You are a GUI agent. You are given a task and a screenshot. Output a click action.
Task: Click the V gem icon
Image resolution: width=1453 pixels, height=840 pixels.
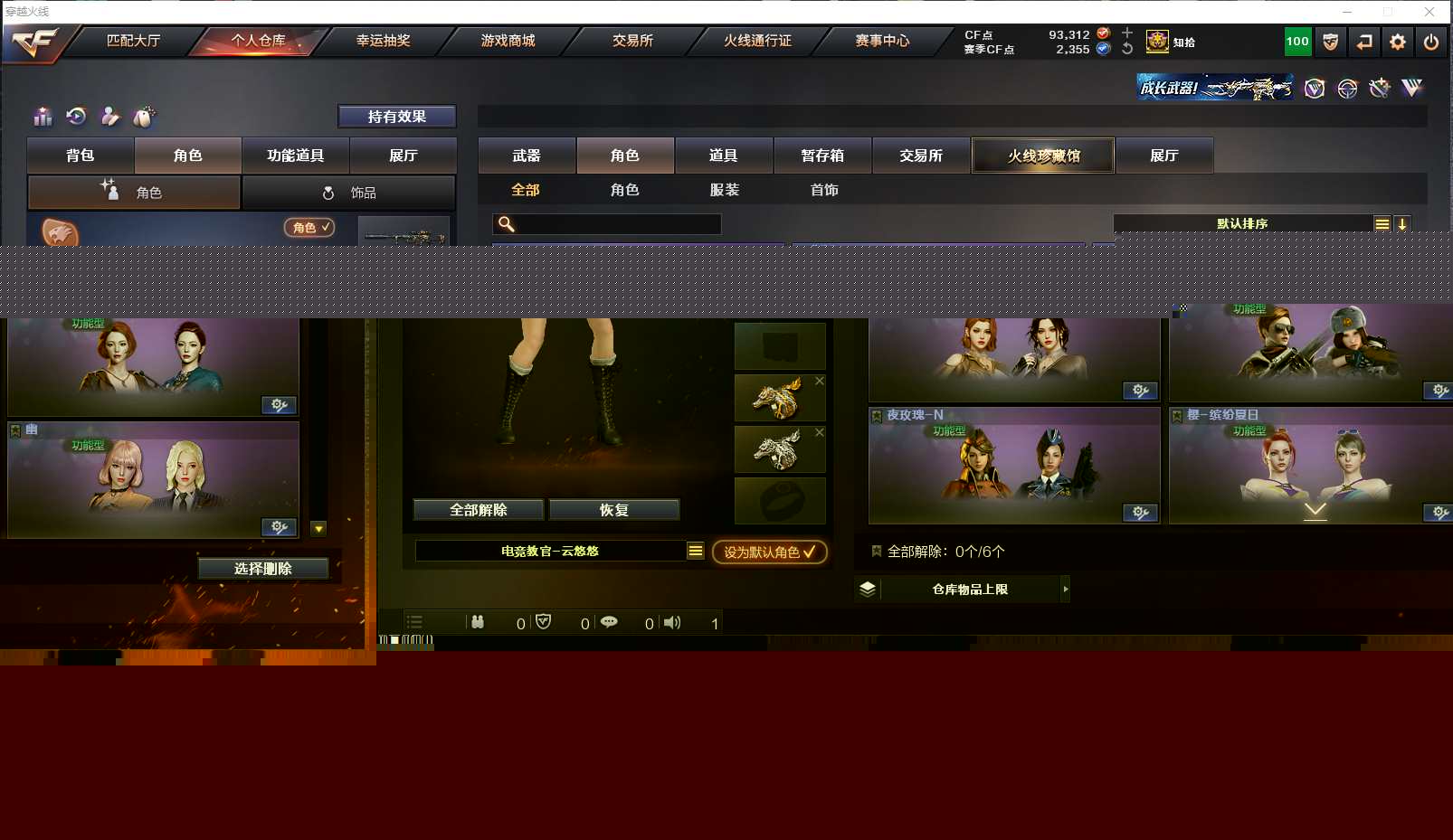1412,88
